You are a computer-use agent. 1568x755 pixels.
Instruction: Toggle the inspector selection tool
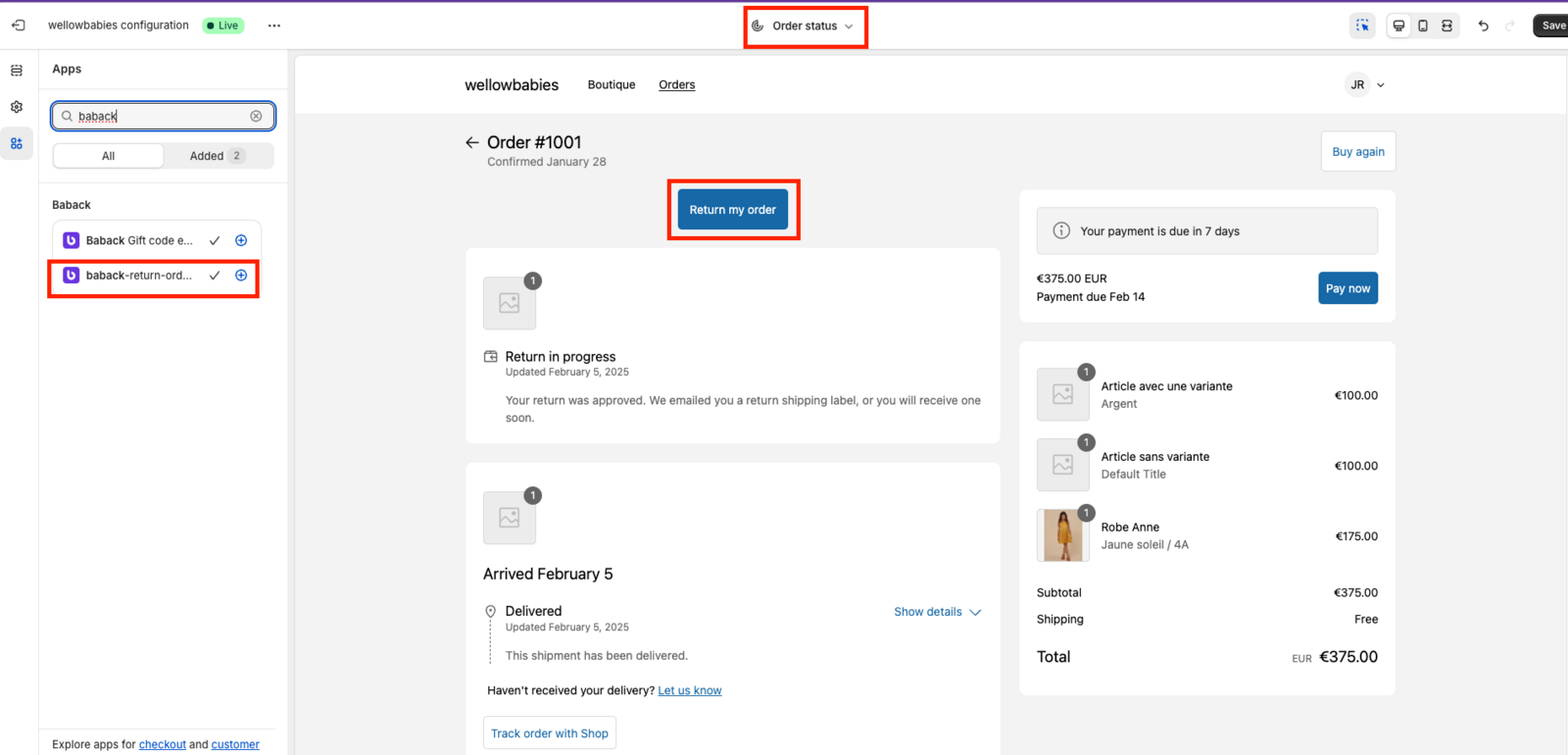1362,25
